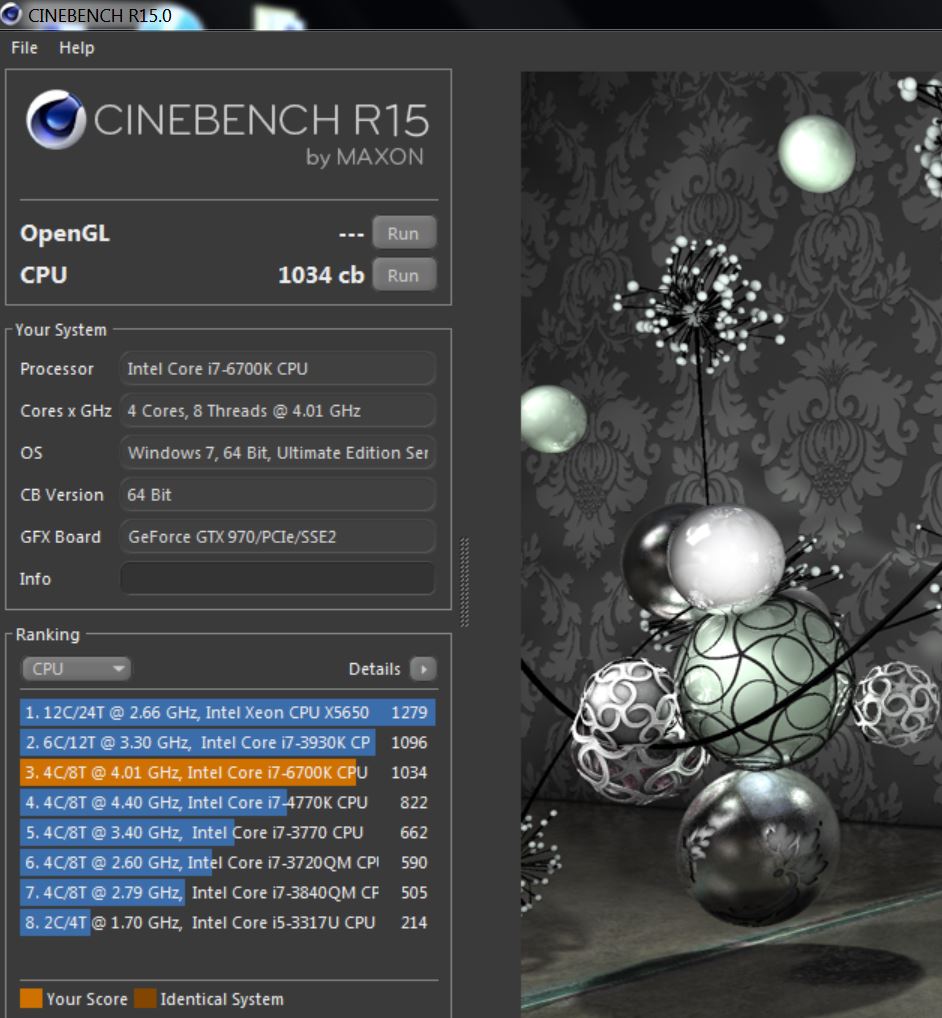Click the Your Score orange legend swatch
942x1018 pixels.
click(x=31, y=999)
